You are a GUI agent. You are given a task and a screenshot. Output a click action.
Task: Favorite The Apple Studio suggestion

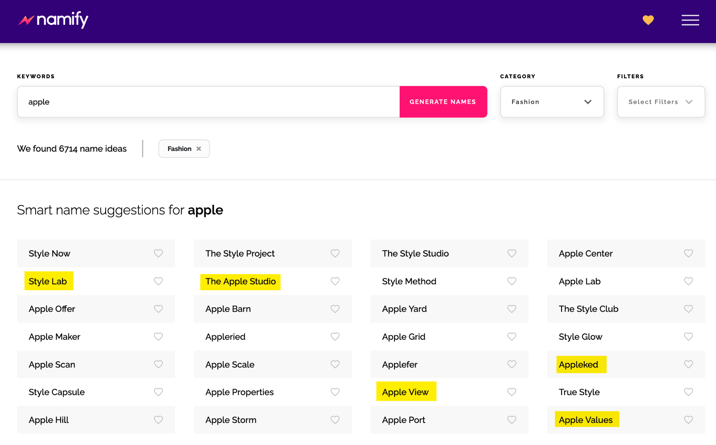point(335,282)
